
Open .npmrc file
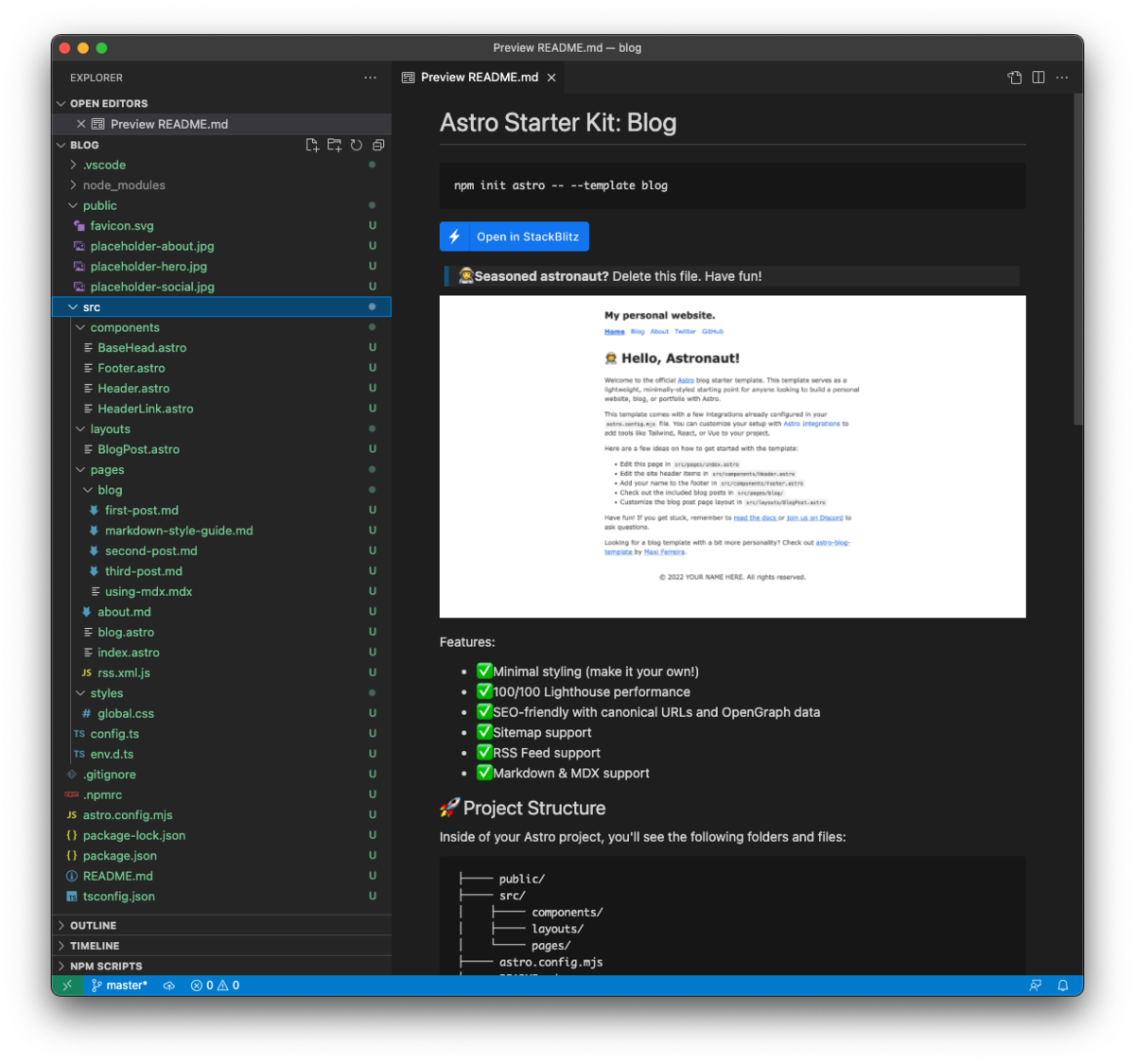pyautogui.click(x=221, y=795)
